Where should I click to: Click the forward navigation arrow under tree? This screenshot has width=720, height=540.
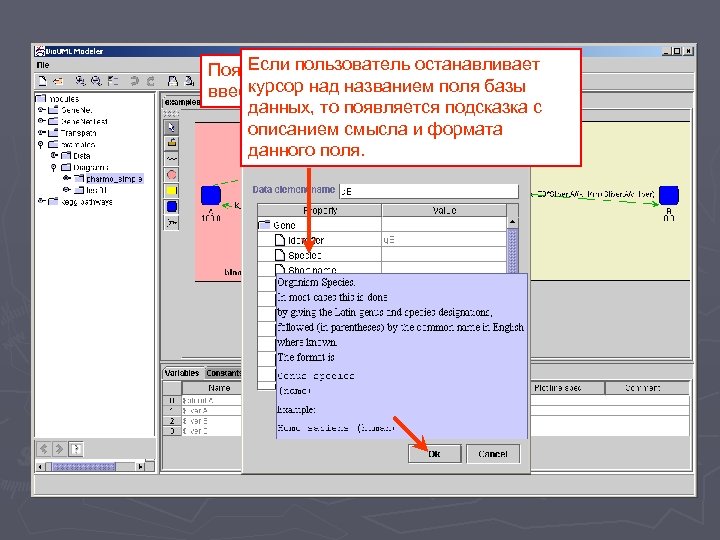[59, 449]
